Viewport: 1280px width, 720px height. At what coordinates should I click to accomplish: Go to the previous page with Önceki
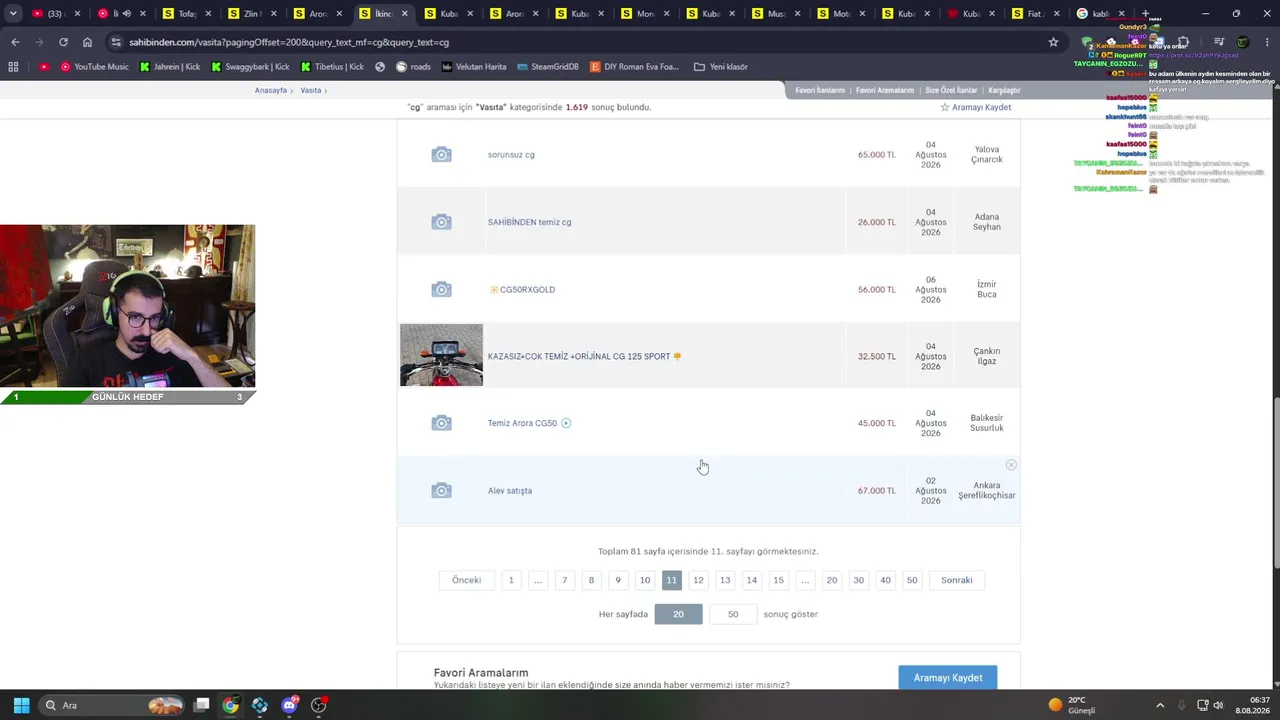click(466, 580)
